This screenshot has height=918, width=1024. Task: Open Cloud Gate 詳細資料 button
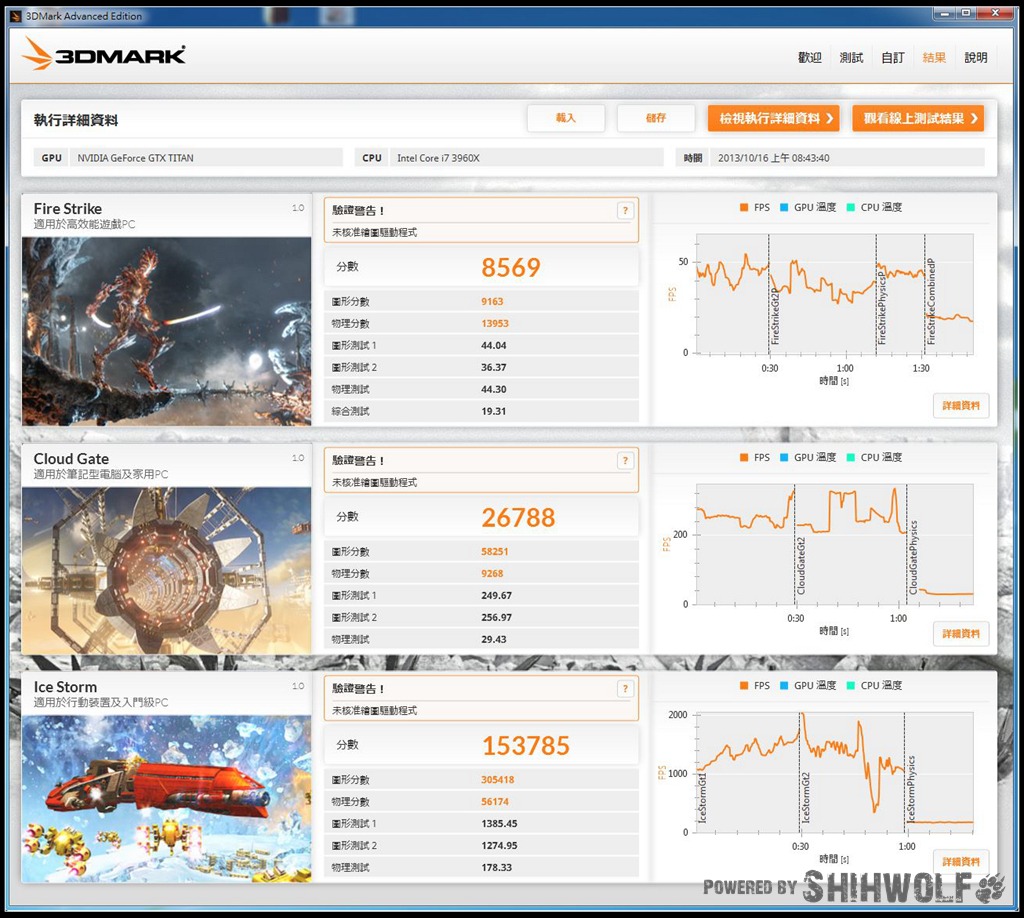pyautogui.click(x=961, y=633)
